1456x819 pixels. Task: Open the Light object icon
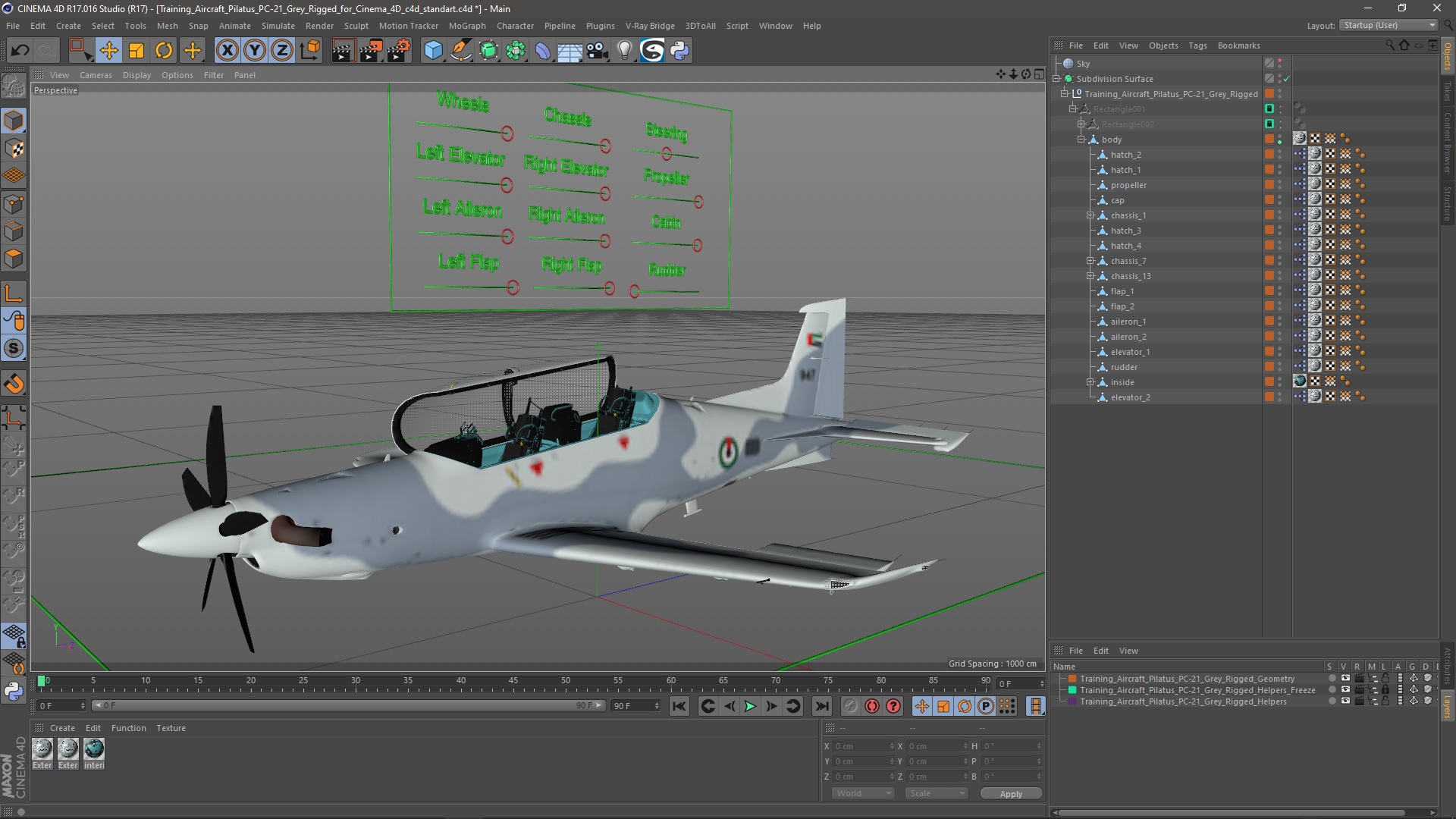click(x=624, y=51)
